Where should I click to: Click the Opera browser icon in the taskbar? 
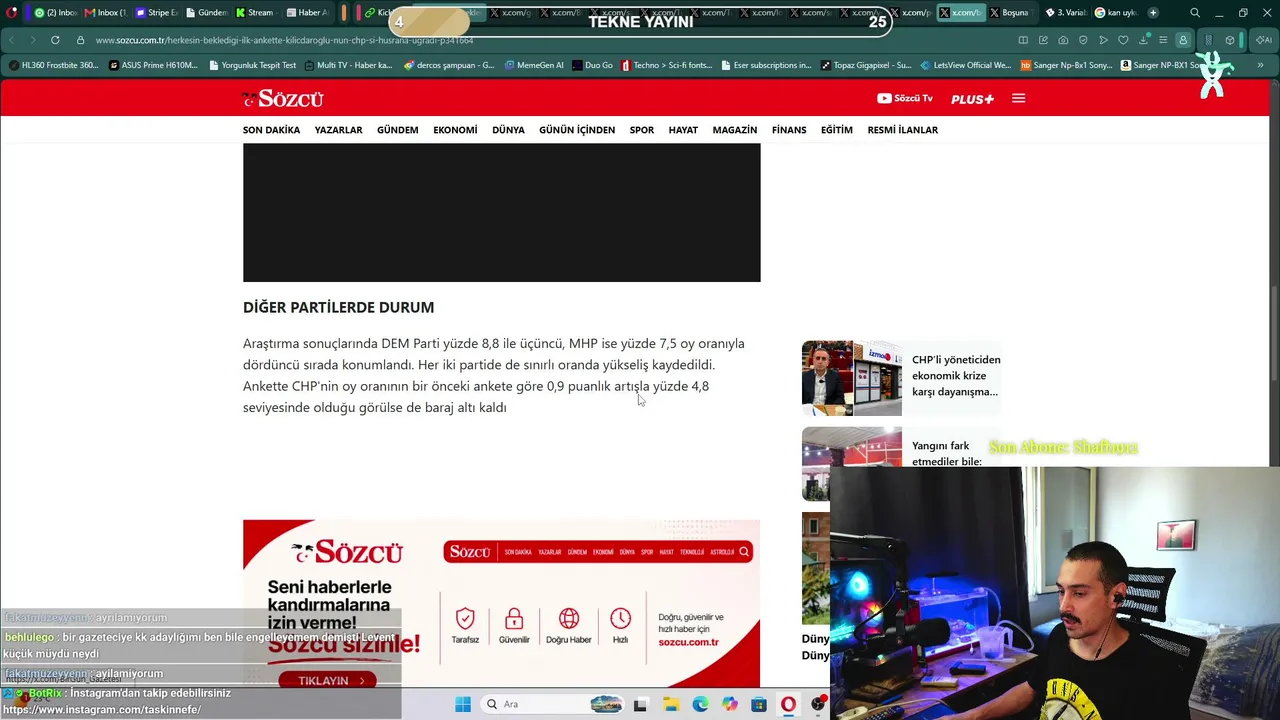click(x=789, y=704)
